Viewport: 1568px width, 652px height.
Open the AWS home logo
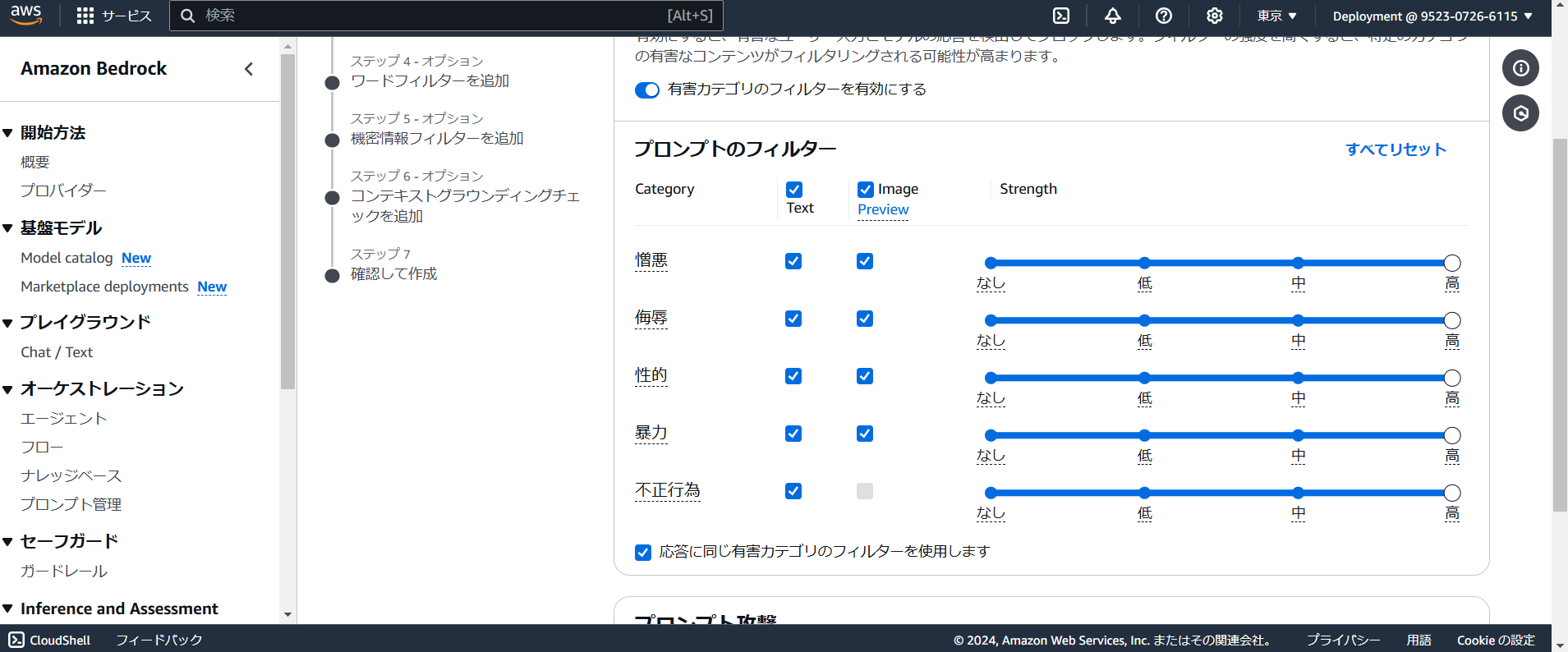pos(26,16)
